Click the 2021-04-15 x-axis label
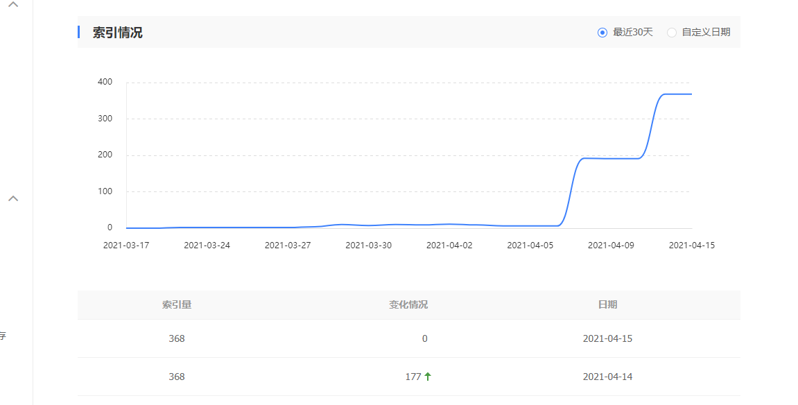The image size is (798, 405). coord(691,244)
